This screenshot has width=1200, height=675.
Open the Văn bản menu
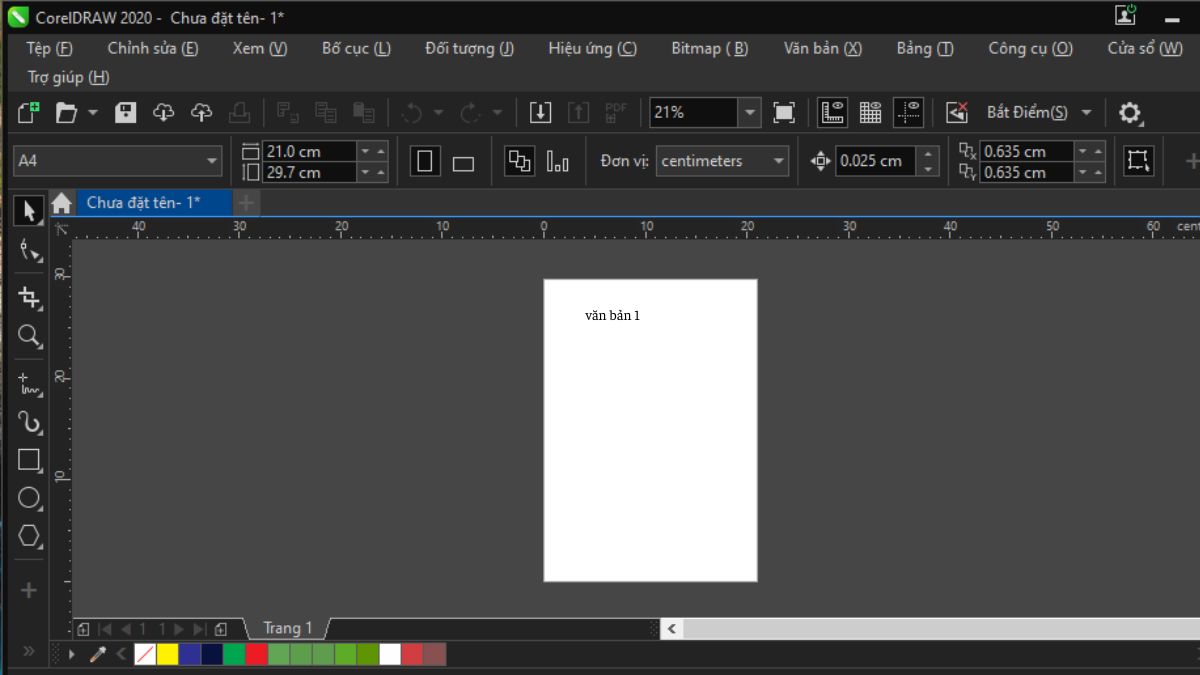click(823, 48)
